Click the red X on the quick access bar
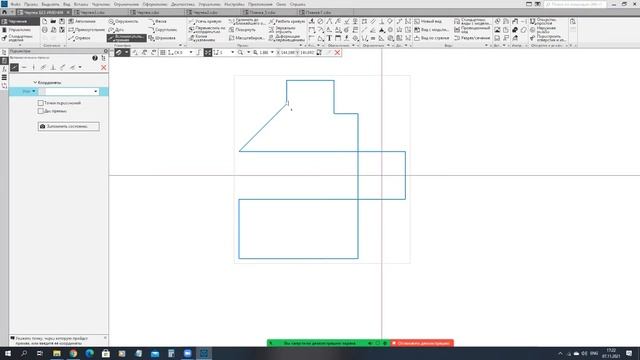Viewport: 640px width, 360px height. 337,53
